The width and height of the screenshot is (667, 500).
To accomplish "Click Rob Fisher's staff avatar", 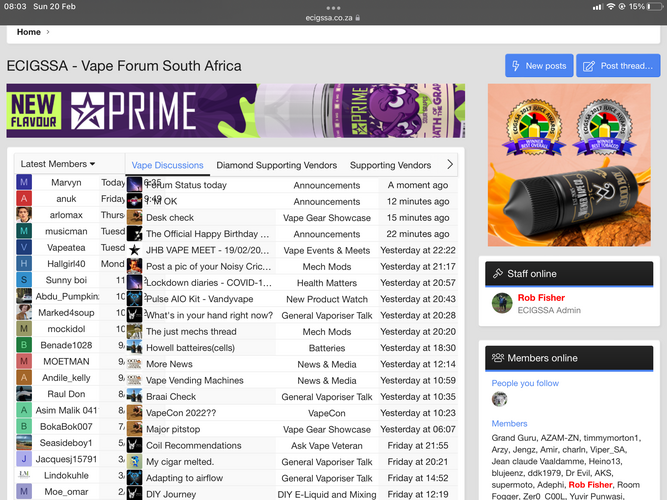I will 502,303.
